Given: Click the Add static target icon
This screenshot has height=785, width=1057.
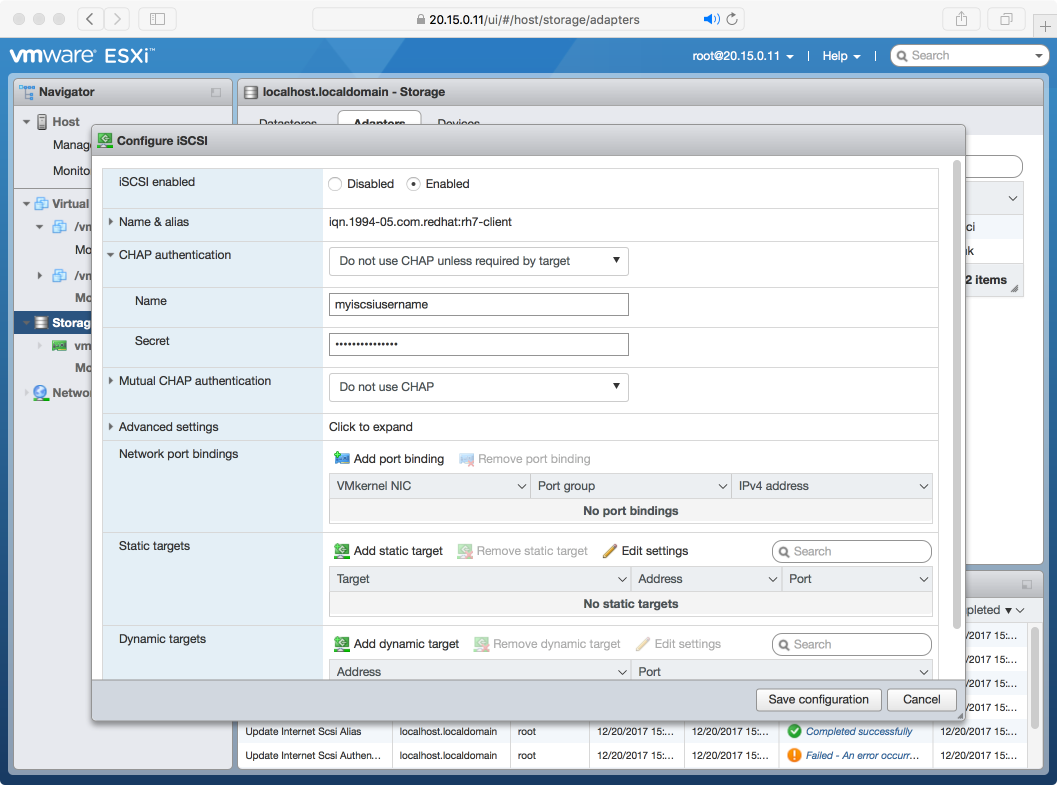Looking at the screenshot, I should pos(342,551).
